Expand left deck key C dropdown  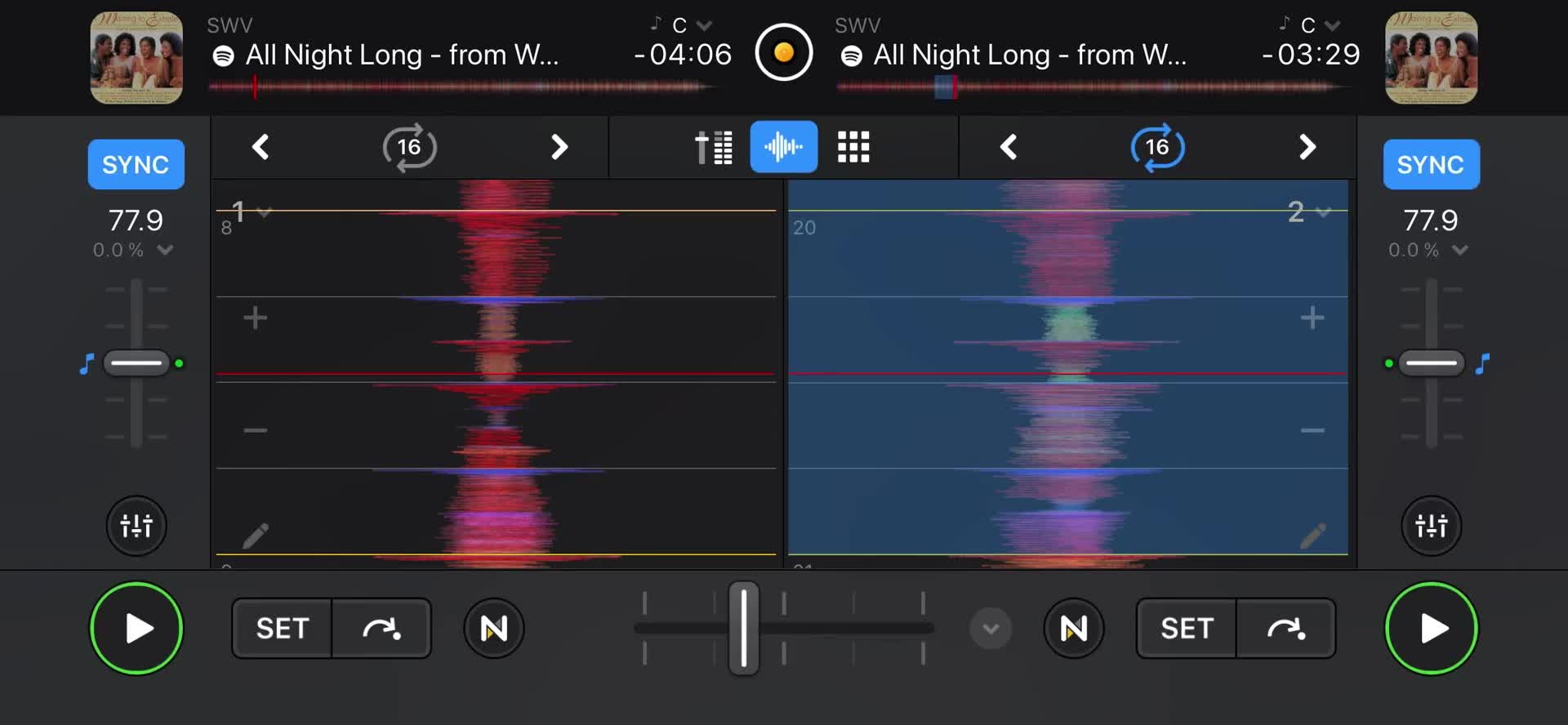pyautogui.click(x=704, y=25)
